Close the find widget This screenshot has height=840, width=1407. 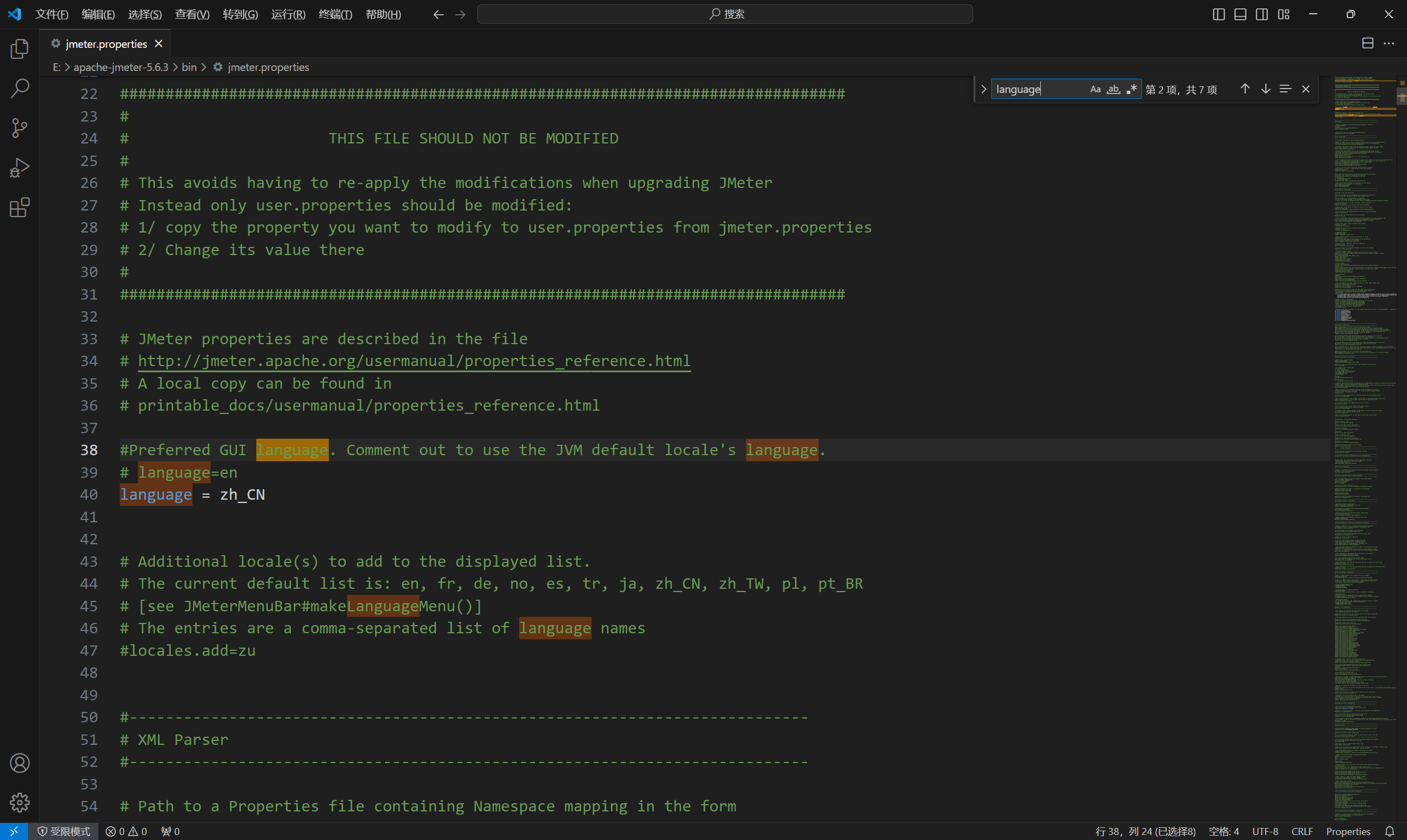pyautogui.click(x=1306, y=89)
